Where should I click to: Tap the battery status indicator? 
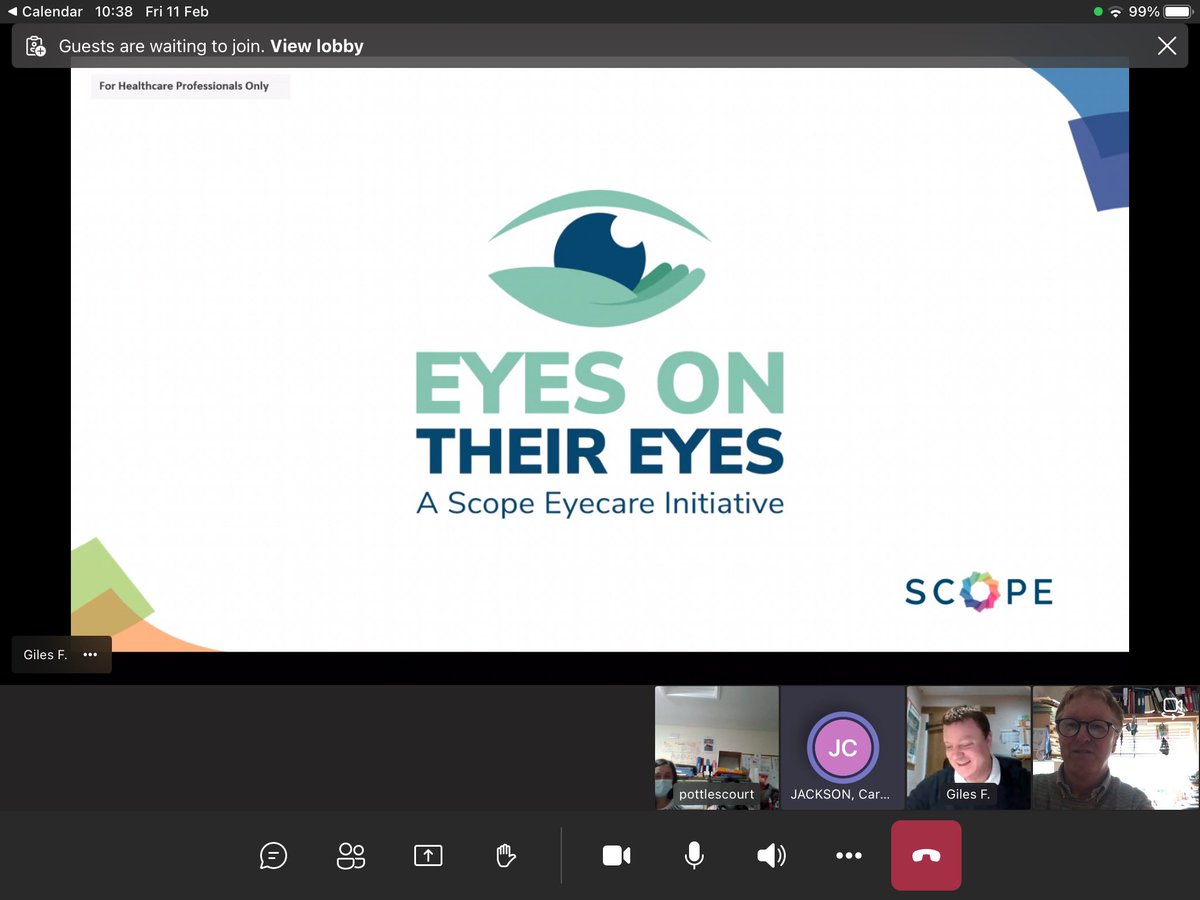(x=1177, y=12)
